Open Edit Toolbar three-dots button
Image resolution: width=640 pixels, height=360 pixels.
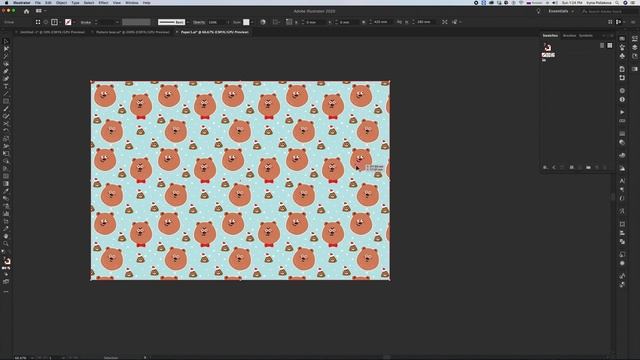click(6, 292)
